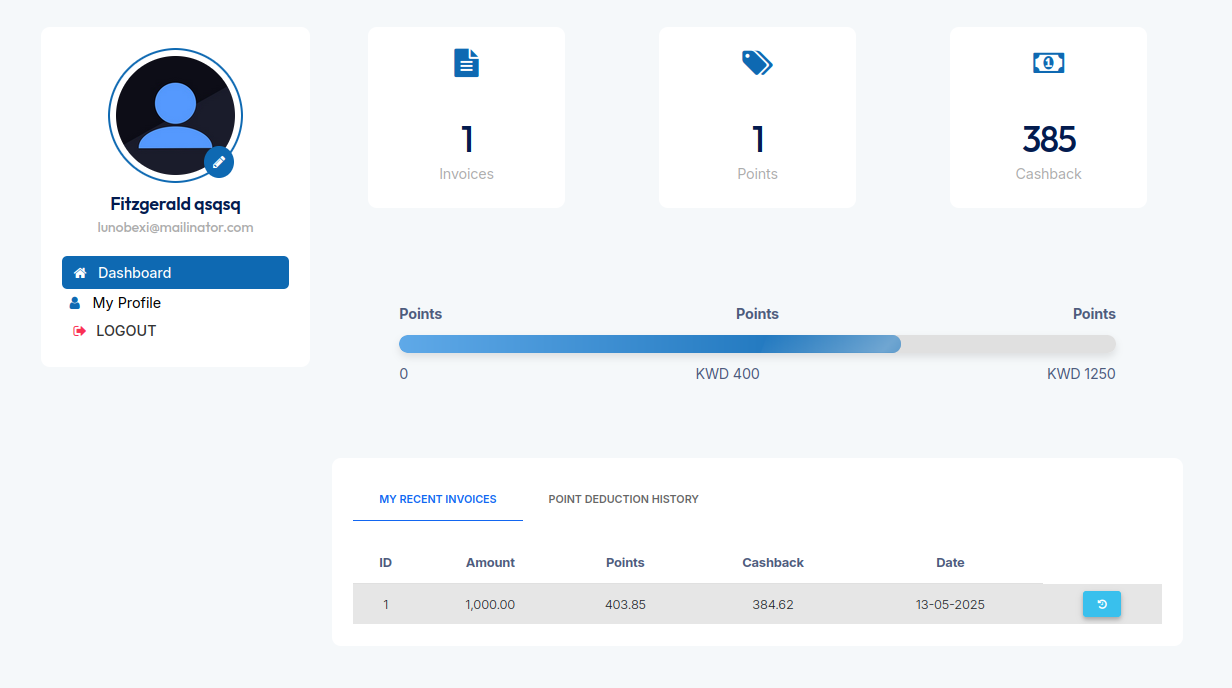The height and width of the screenshot is (688, 1232).
Task: Click the home icon next to Dashboard
Action: pyautogui.click(x=80, y=271)
